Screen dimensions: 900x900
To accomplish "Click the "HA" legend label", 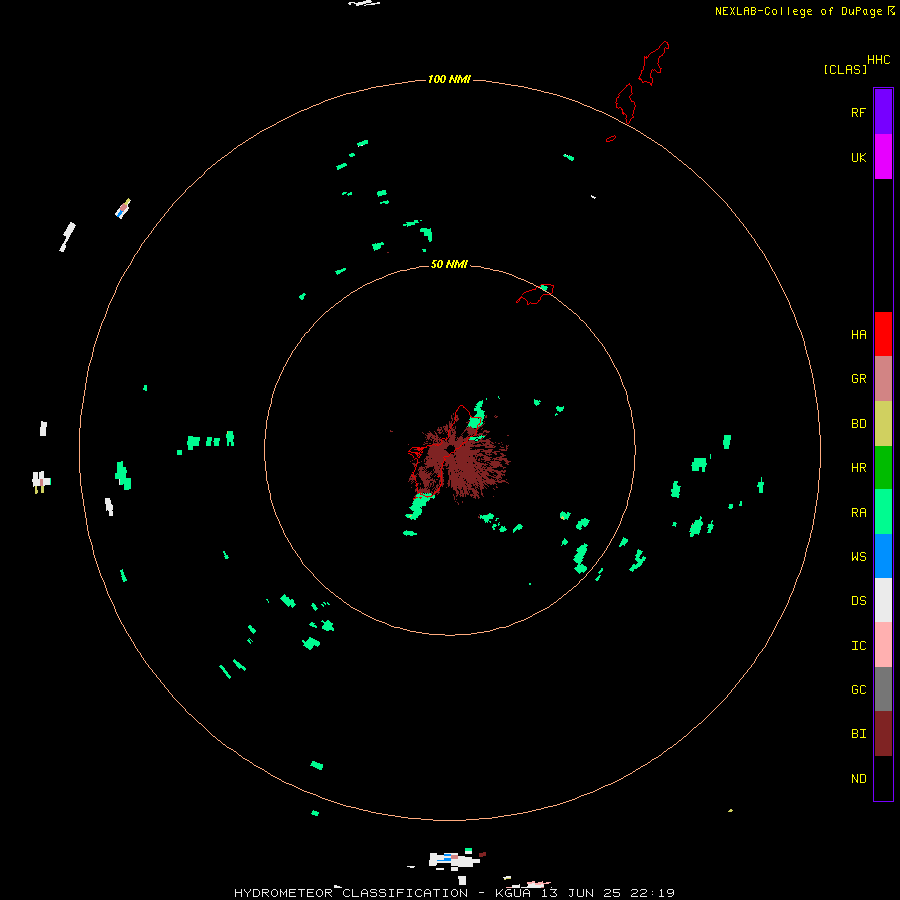I will 858,334.
